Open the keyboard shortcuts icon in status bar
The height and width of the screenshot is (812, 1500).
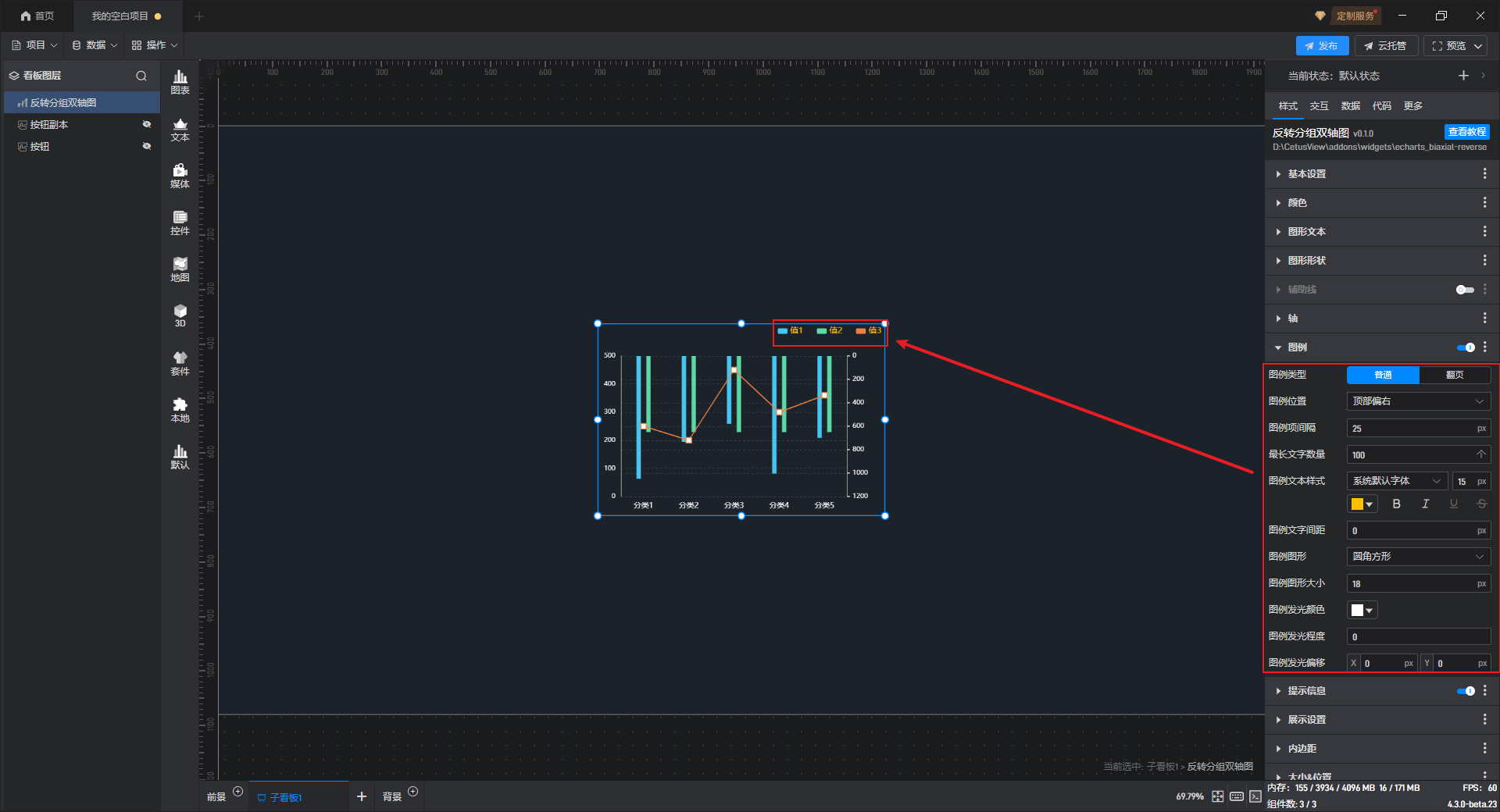[1237, 796]
